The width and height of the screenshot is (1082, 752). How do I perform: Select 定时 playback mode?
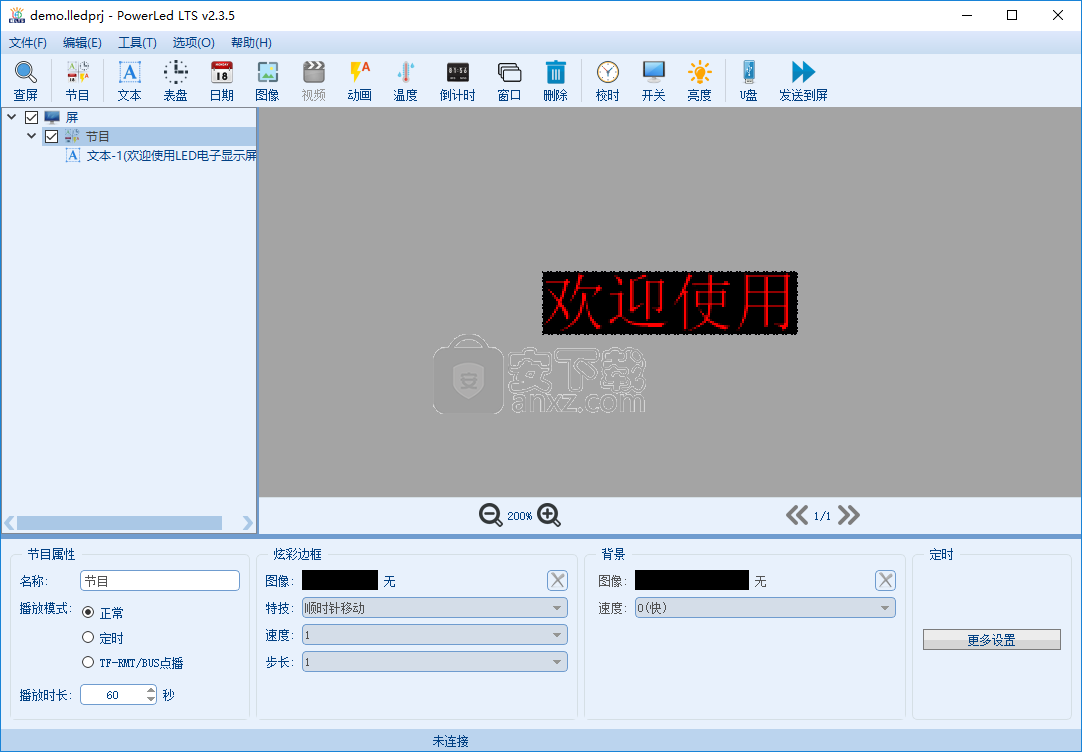[x=88, y=637]
